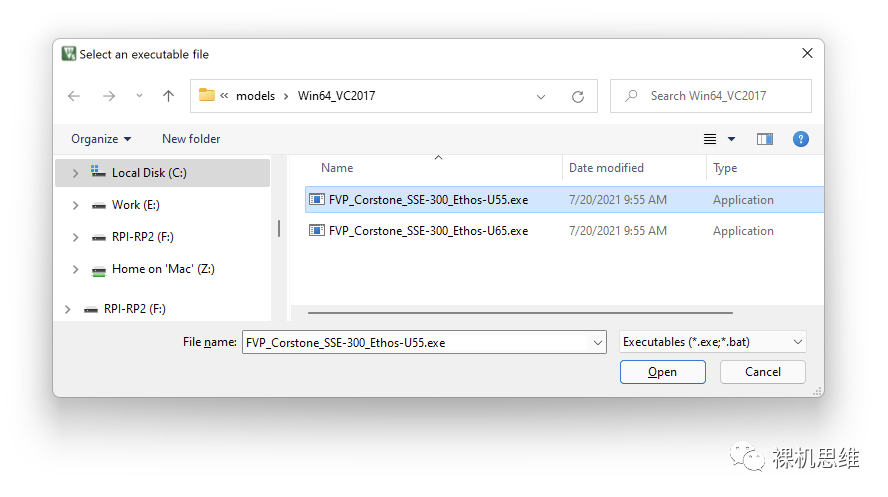Refresh the Win64_VC2017 folder listing
Viewport: 888px width, 497px height.
578,97
